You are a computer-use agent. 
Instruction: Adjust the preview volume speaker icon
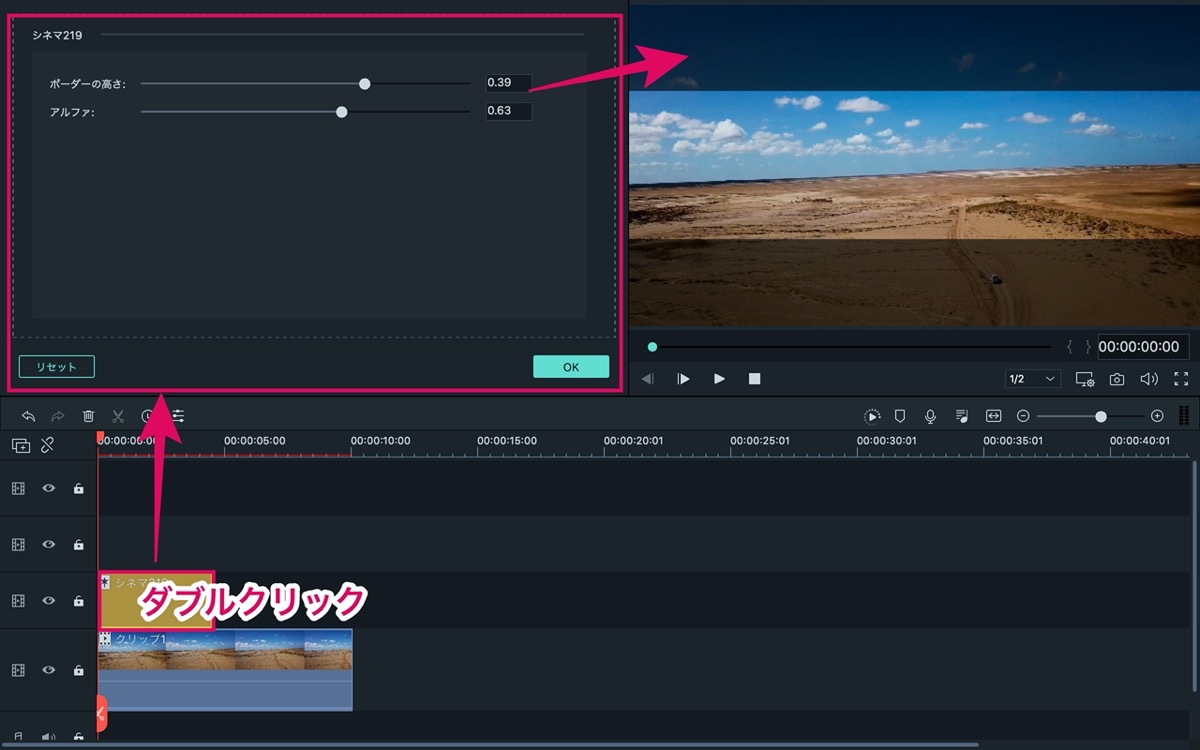(1149, 379)
